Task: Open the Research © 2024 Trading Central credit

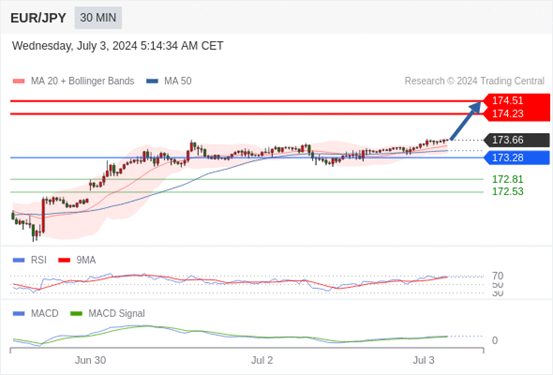Action: (474, 81)
